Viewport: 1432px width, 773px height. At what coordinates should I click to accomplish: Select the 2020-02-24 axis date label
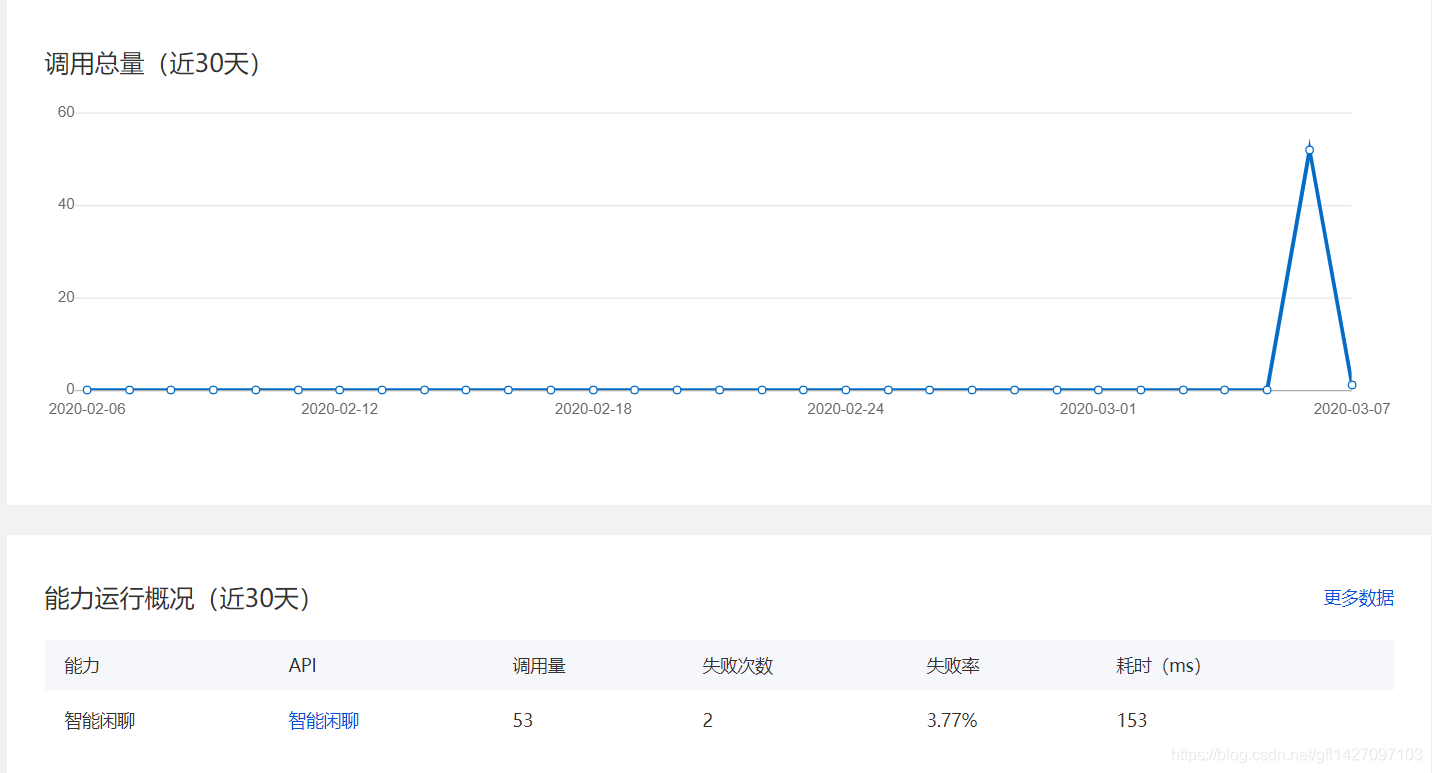(846, 409)
